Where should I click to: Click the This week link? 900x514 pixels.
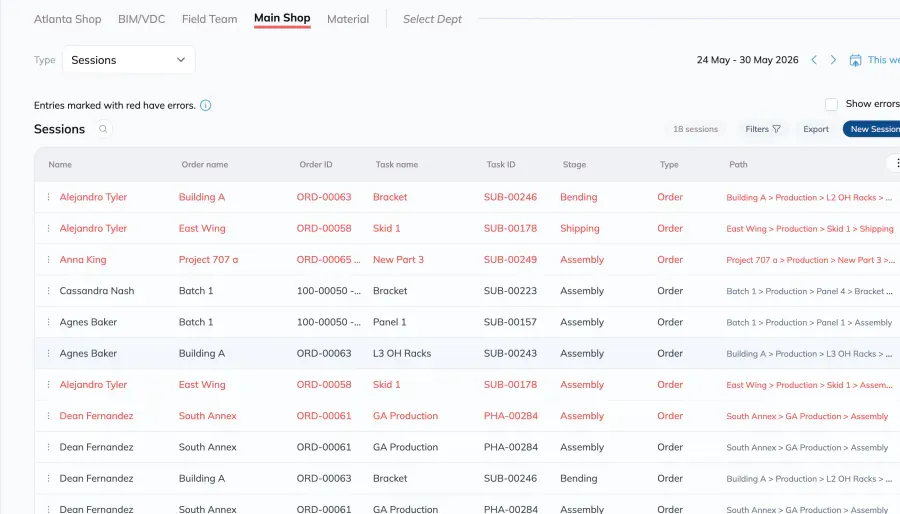883,60
